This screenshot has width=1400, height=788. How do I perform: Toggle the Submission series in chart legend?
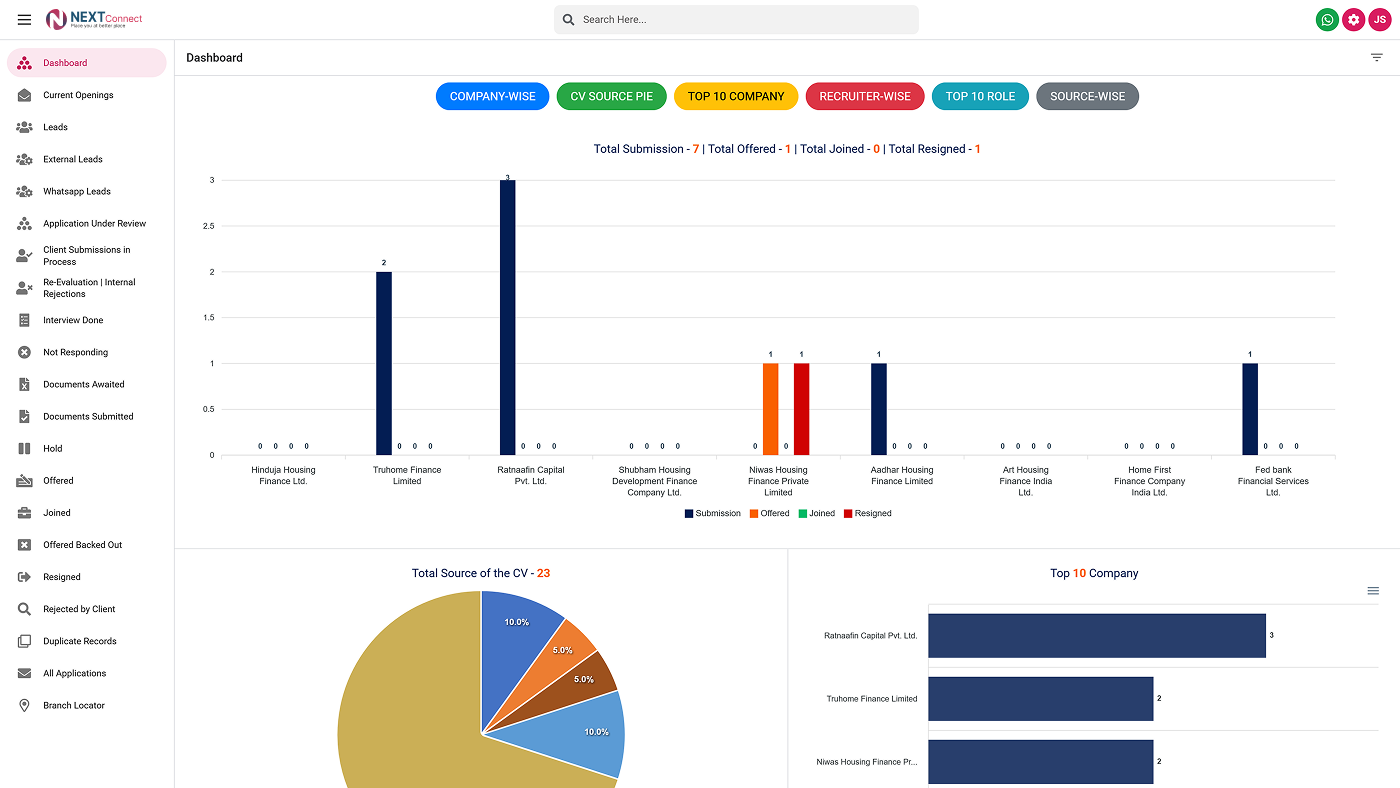713,513
